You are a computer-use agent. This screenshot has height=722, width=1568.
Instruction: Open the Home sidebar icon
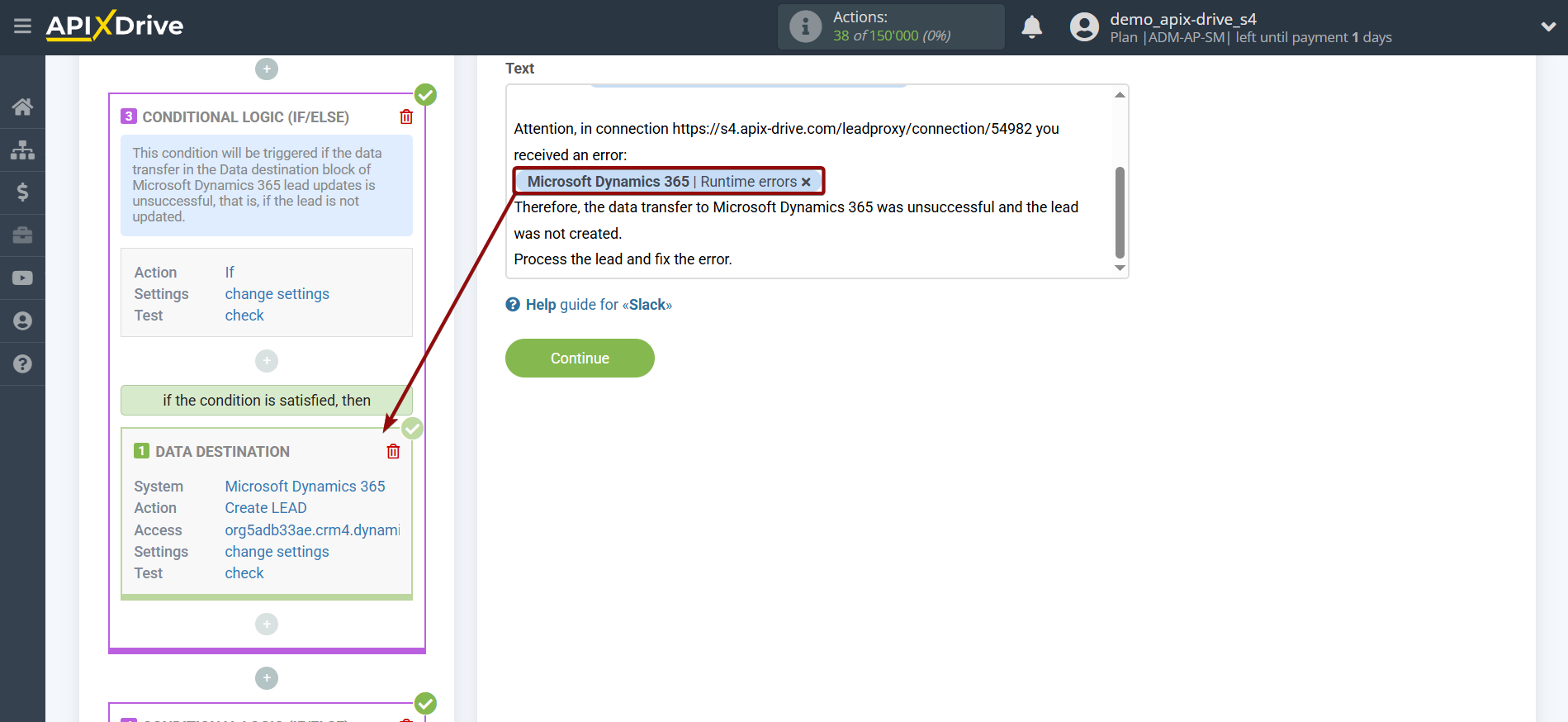tap(22, 107)
